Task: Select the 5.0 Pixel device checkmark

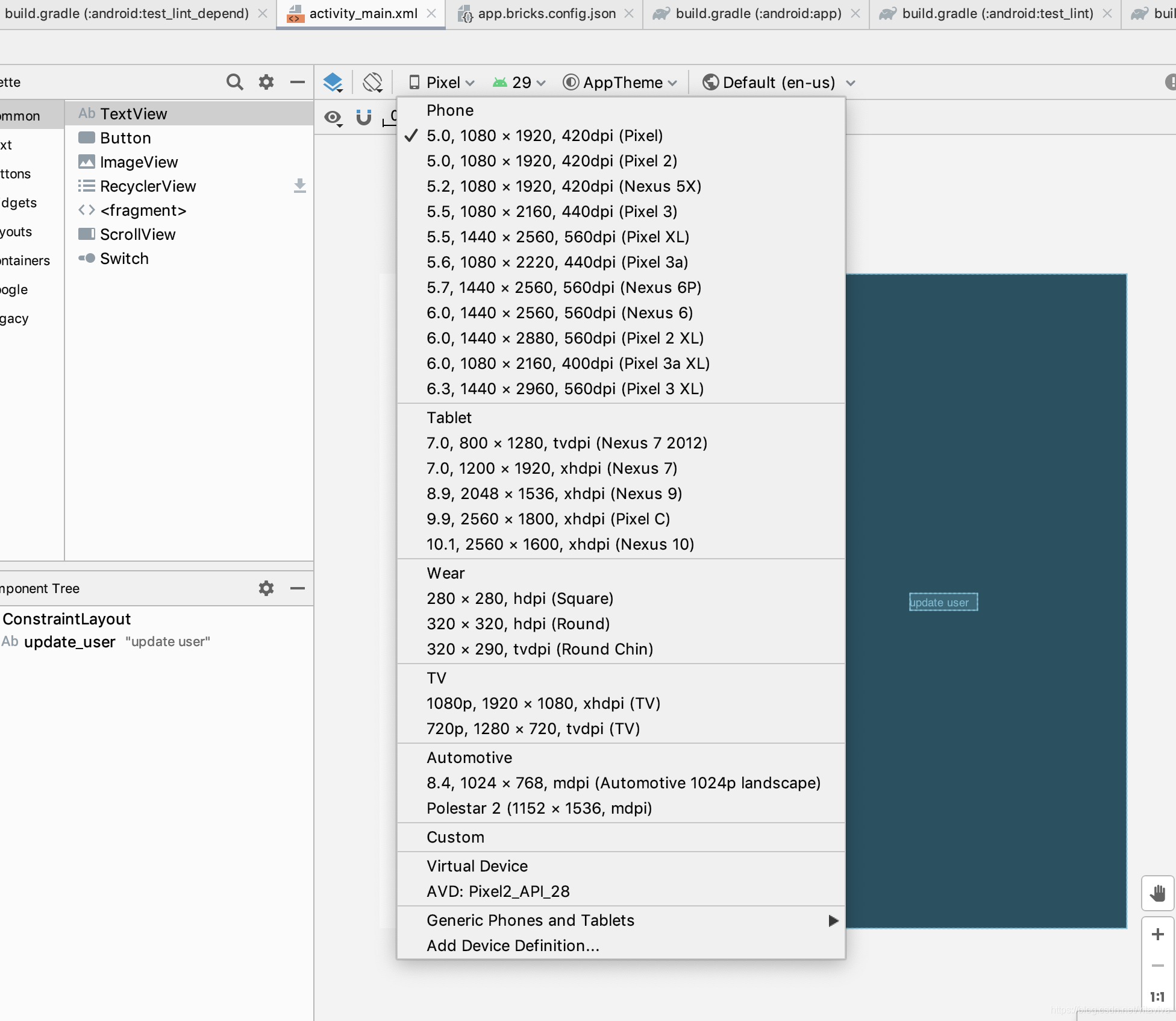Action: (410, 135)
